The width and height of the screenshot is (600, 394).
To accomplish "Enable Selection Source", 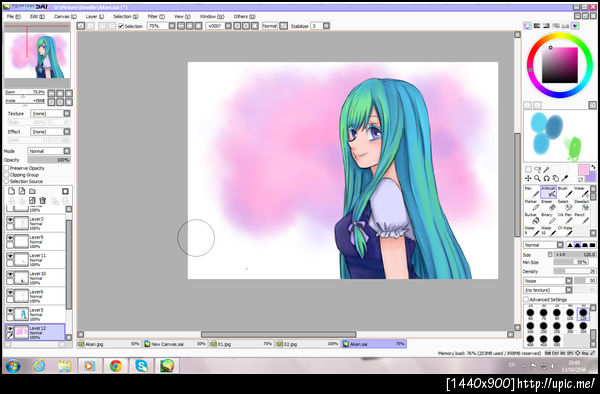I will click(7, 181).
